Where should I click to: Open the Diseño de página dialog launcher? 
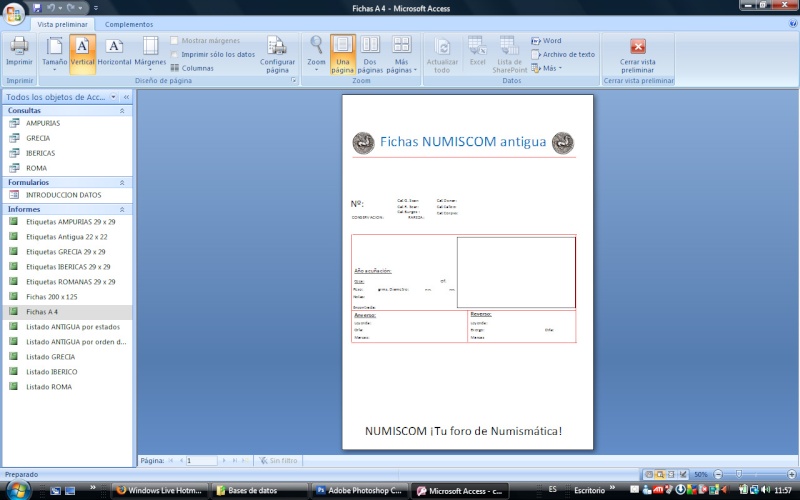(x=294, y=81)
